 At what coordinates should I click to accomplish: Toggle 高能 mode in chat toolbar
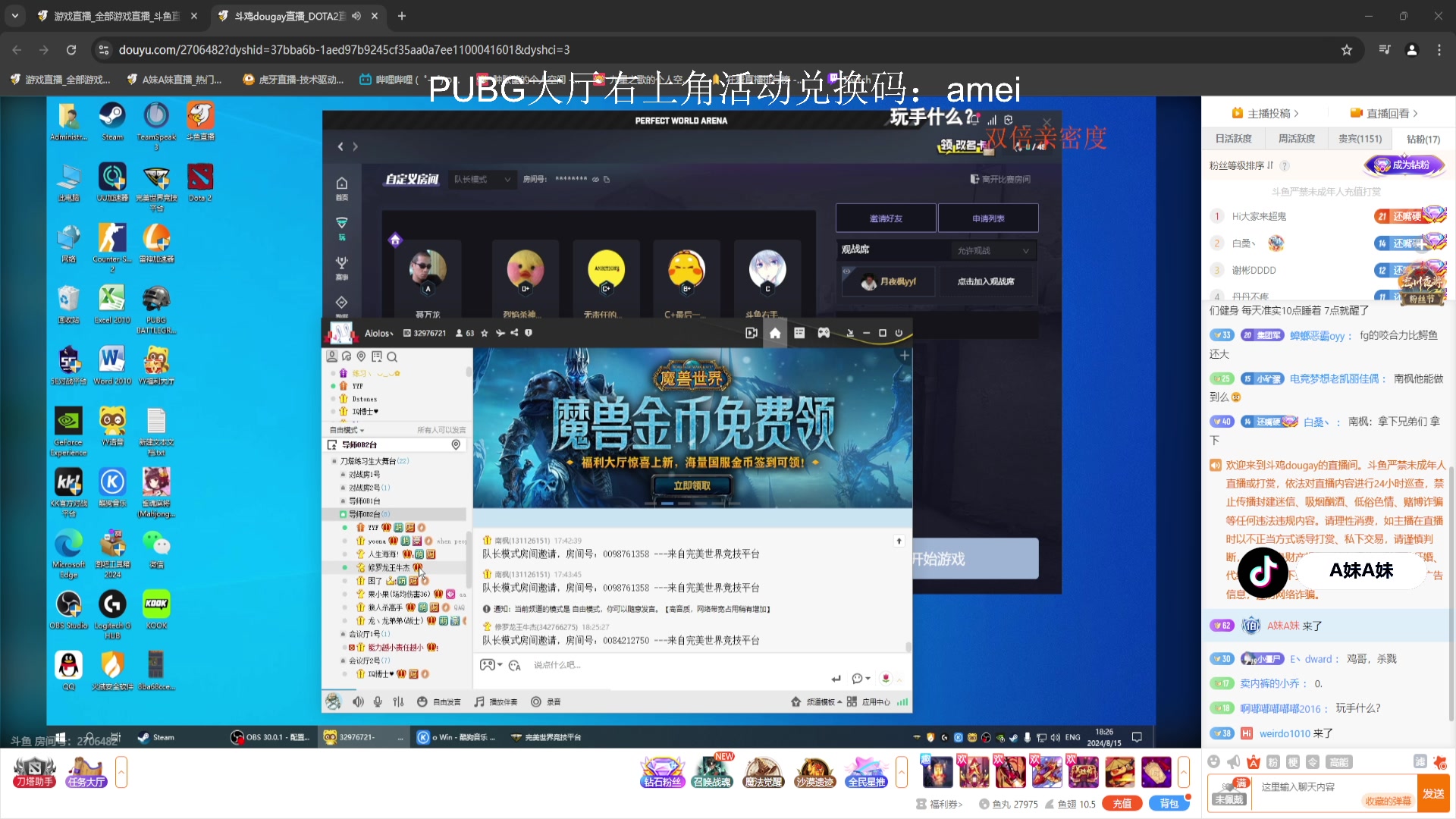1339,762
